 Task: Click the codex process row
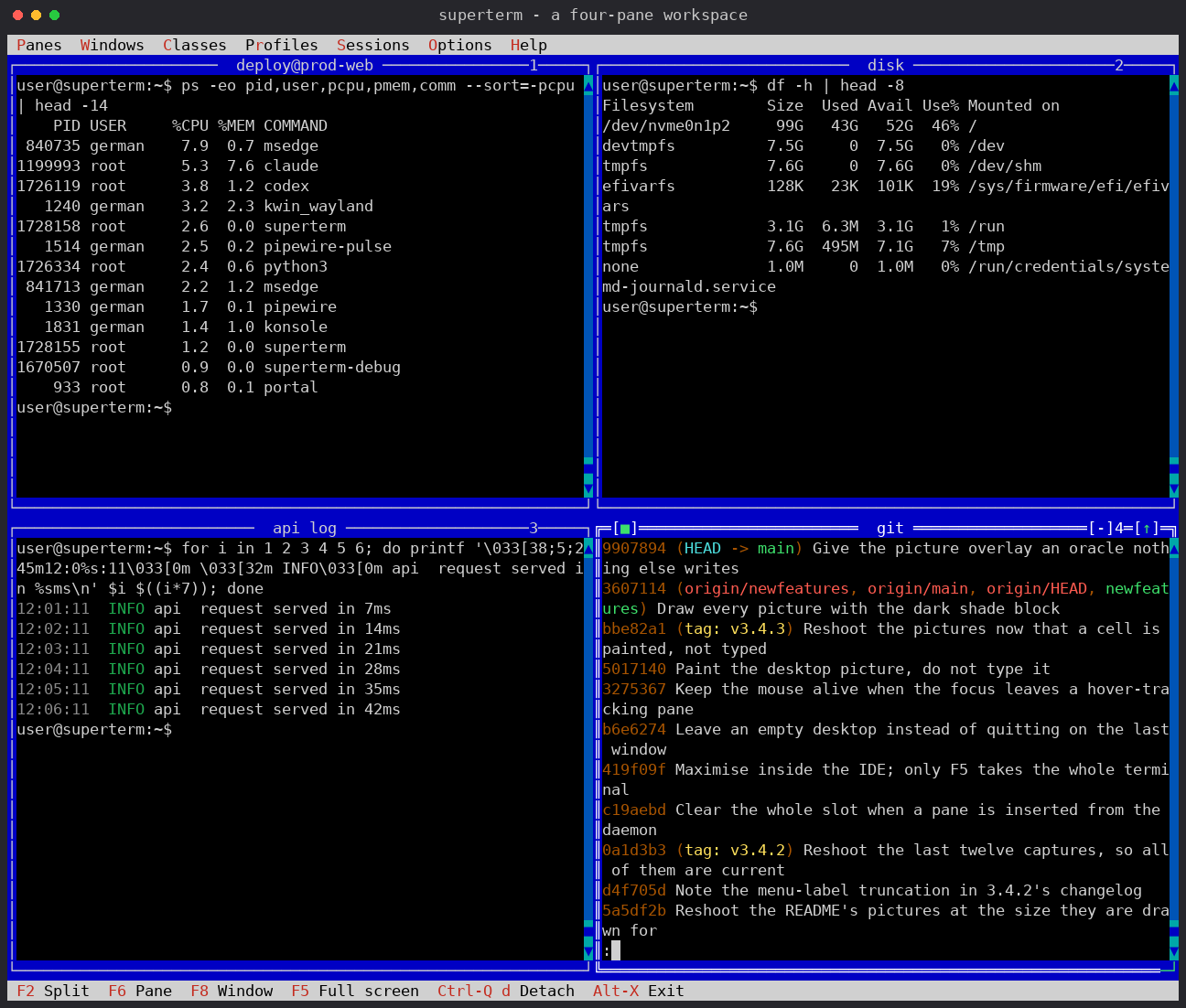click(x=163, y=186)
